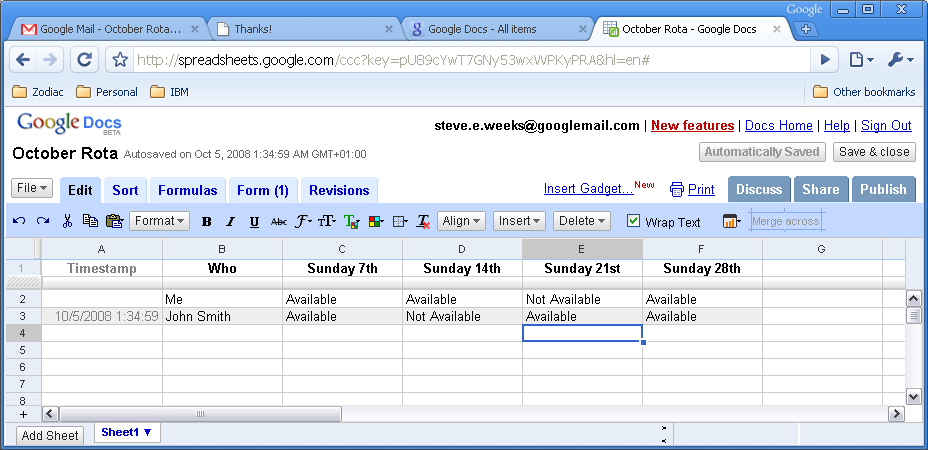Image resolution: width=928 pixels, height=450 pixels.
Task: Click the printer icon next to Print
Action: pyautogui.click(x=676, y=189)
